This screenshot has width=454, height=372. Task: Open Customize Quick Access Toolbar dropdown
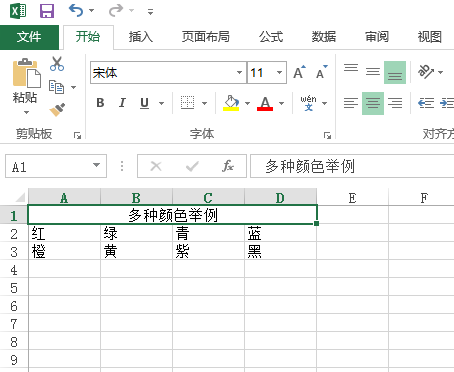point(151,12)
